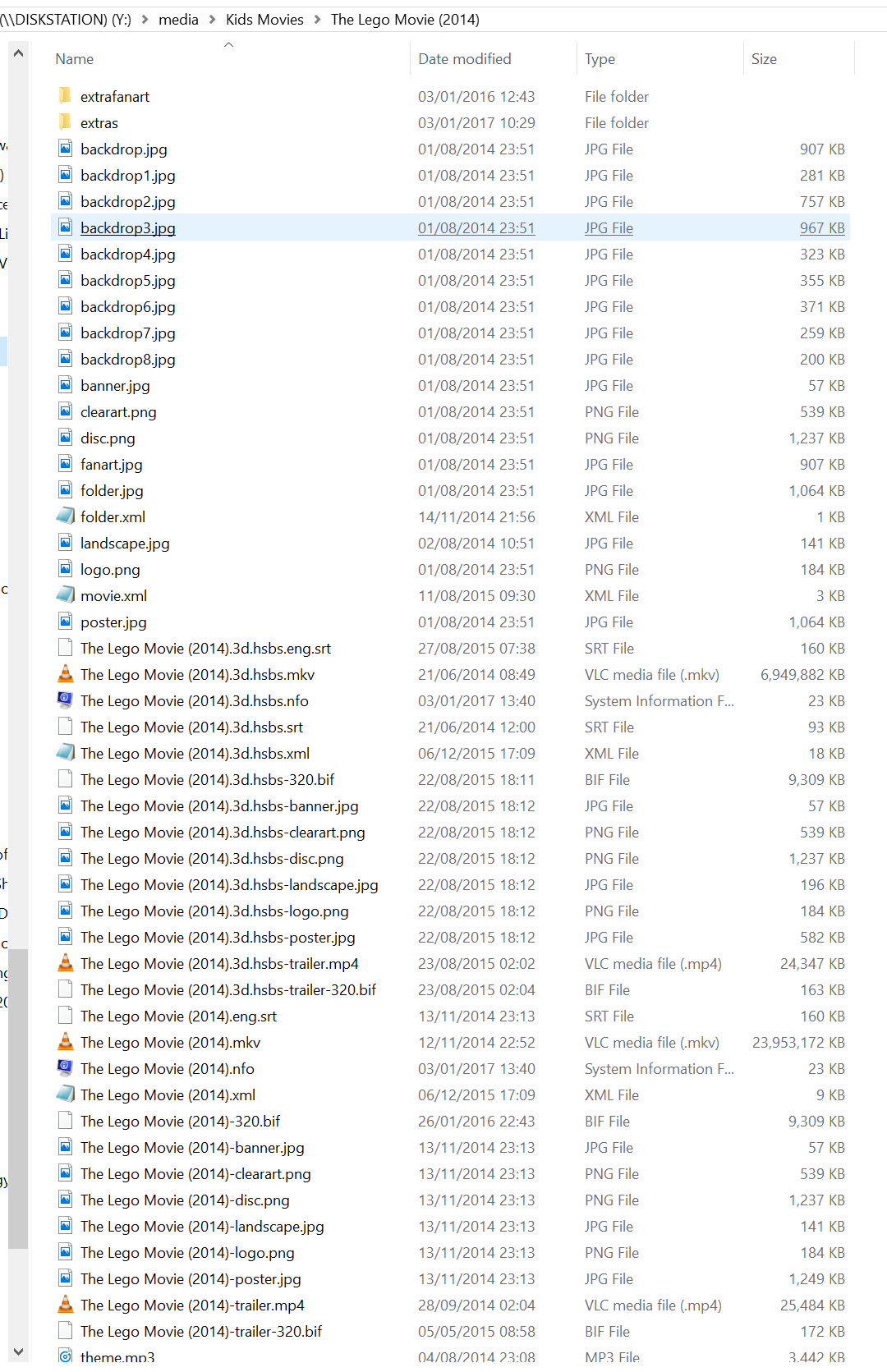Select The Lego Movie (2014).eng.srt file
Screen dimensions: 887x1372
click(178, 1016)
